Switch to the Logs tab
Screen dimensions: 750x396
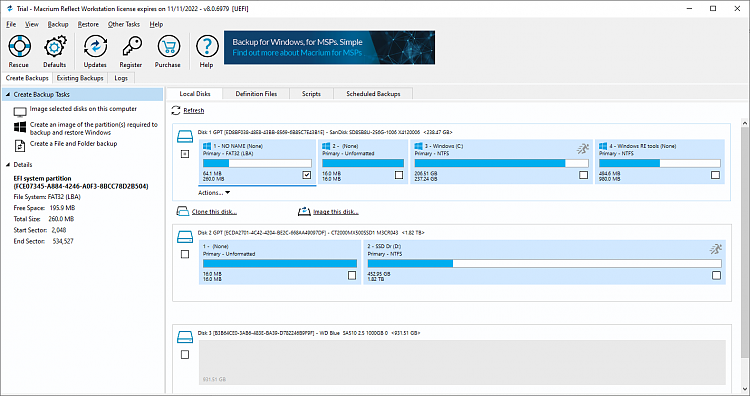pos(121,78)
